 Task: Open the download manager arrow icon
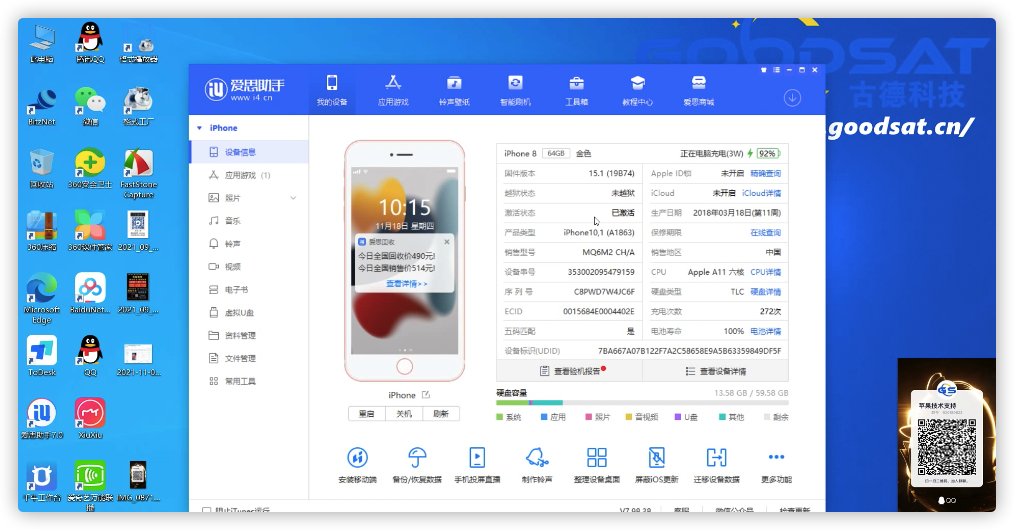pos(792,98)
